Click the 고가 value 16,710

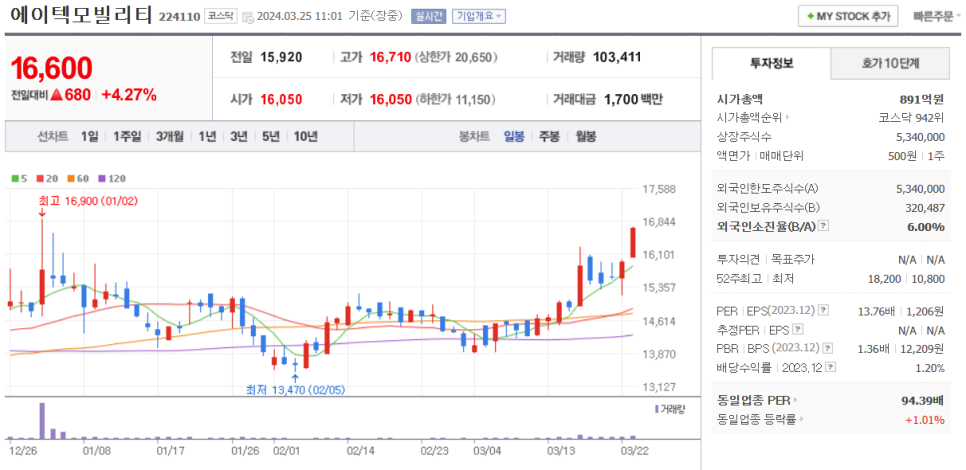click(391, 57)
